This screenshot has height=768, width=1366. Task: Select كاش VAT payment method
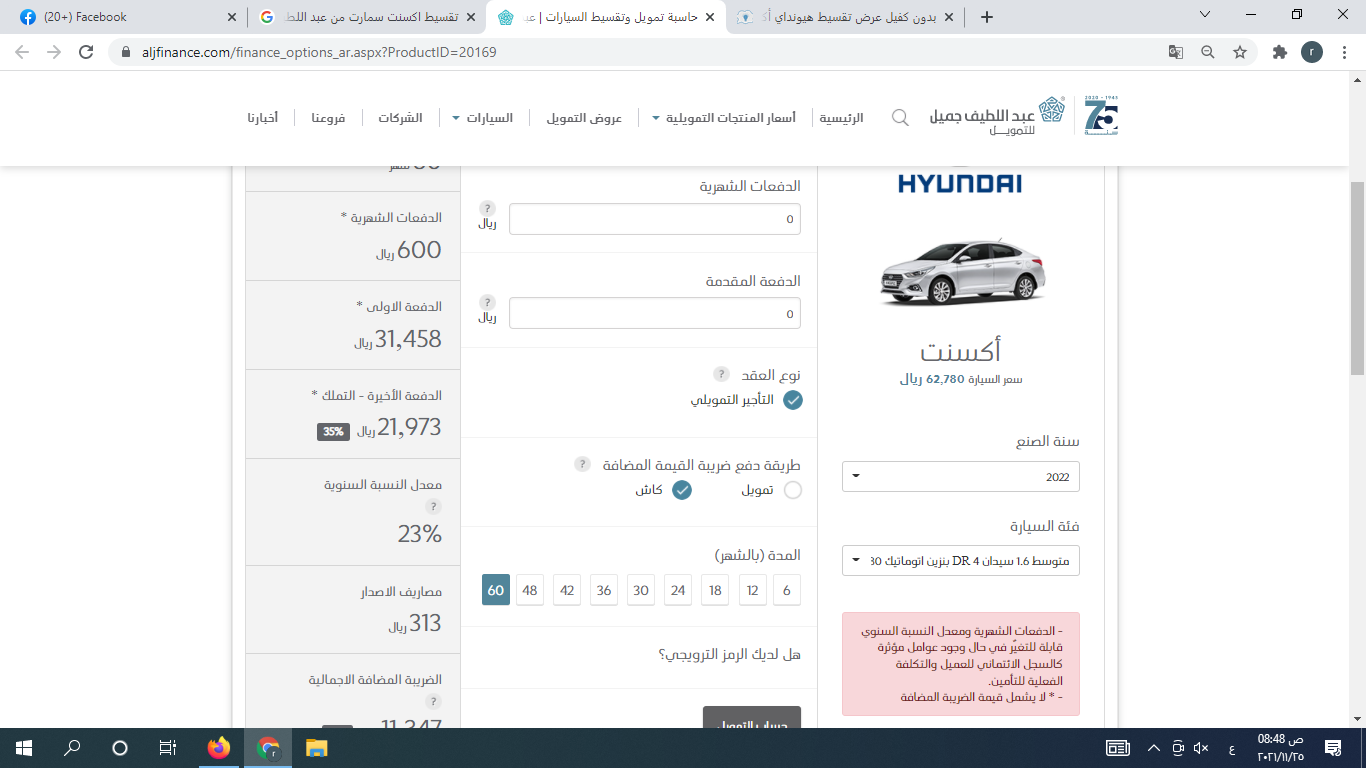[682, 490]
